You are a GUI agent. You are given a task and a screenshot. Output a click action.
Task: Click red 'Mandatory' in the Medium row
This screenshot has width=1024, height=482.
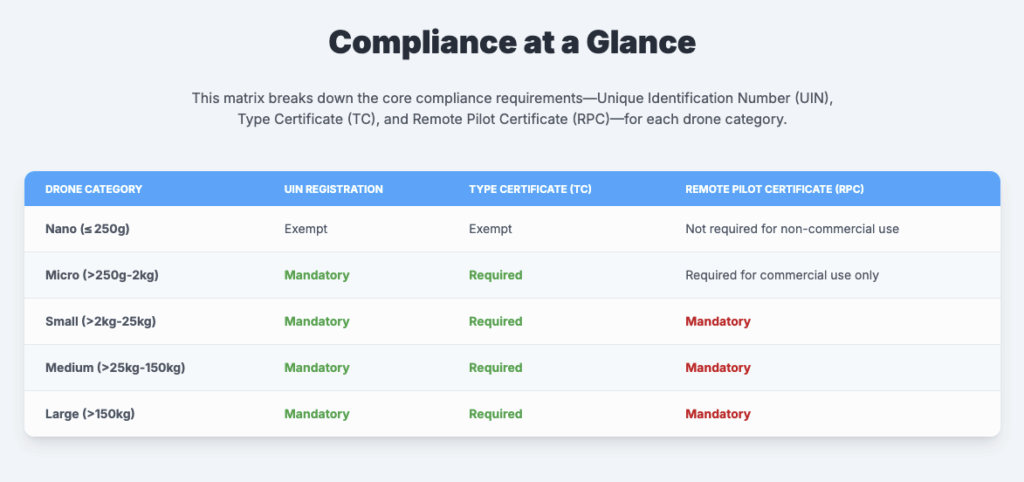pos(718,367)
